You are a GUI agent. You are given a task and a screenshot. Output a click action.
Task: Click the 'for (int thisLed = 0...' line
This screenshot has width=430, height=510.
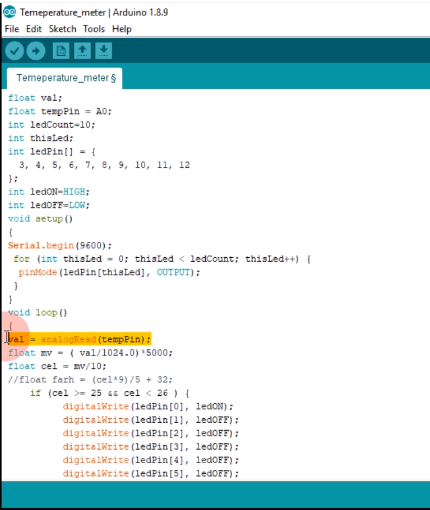(x=162, y=259)
